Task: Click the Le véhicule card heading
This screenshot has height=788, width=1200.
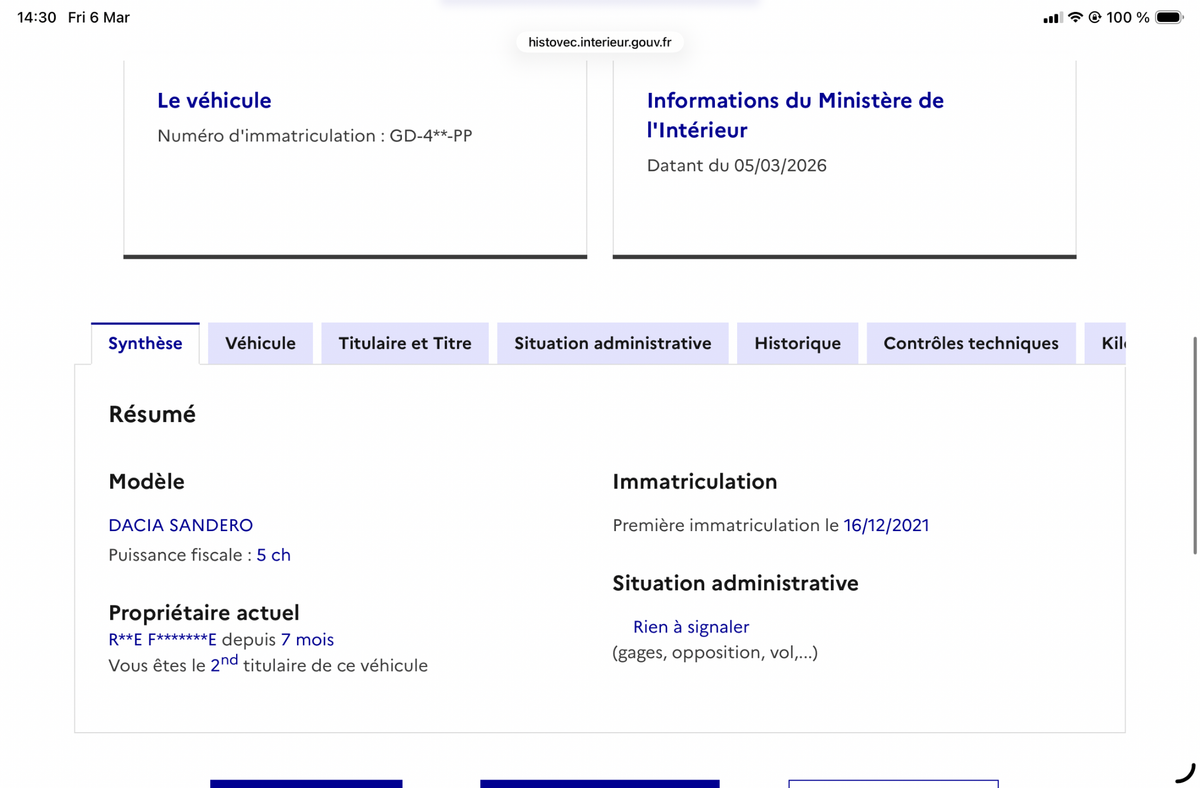Action: click(x=214, y=100)
